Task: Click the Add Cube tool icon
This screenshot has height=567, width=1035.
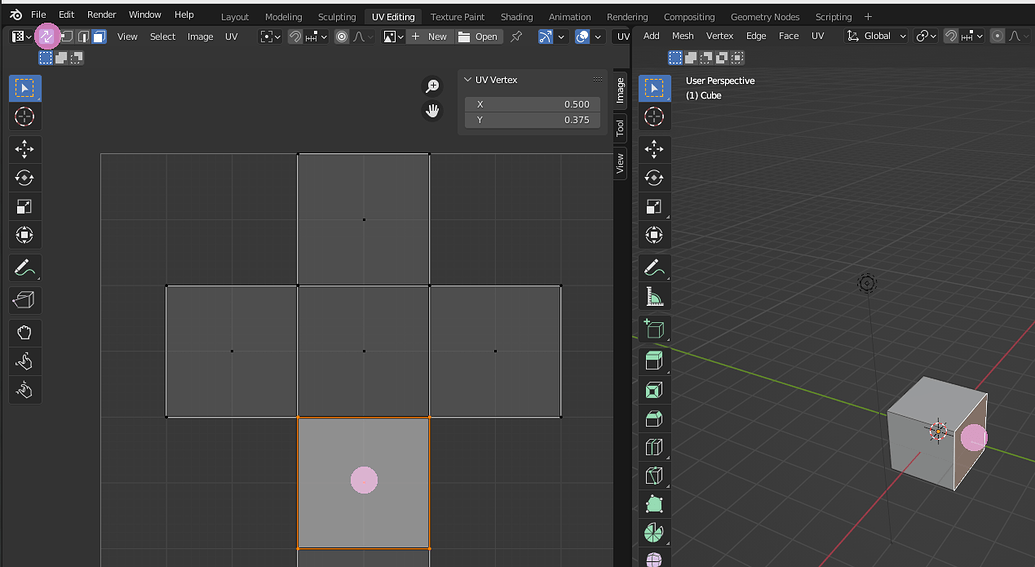Action: [654, 328]
